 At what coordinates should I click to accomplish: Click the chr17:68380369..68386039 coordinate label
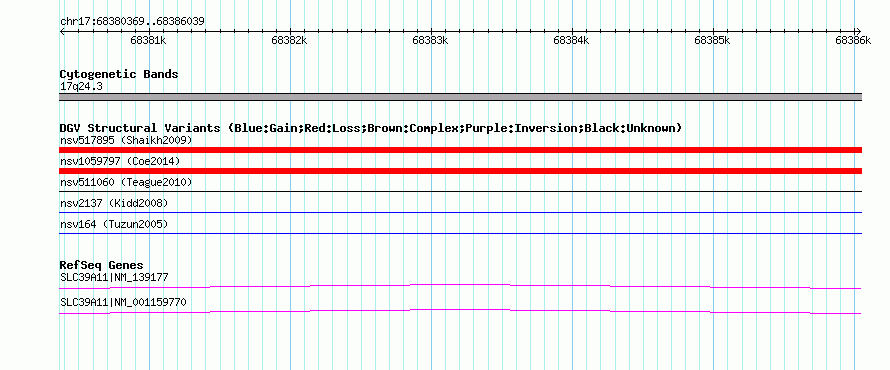(x=132, y=22)
